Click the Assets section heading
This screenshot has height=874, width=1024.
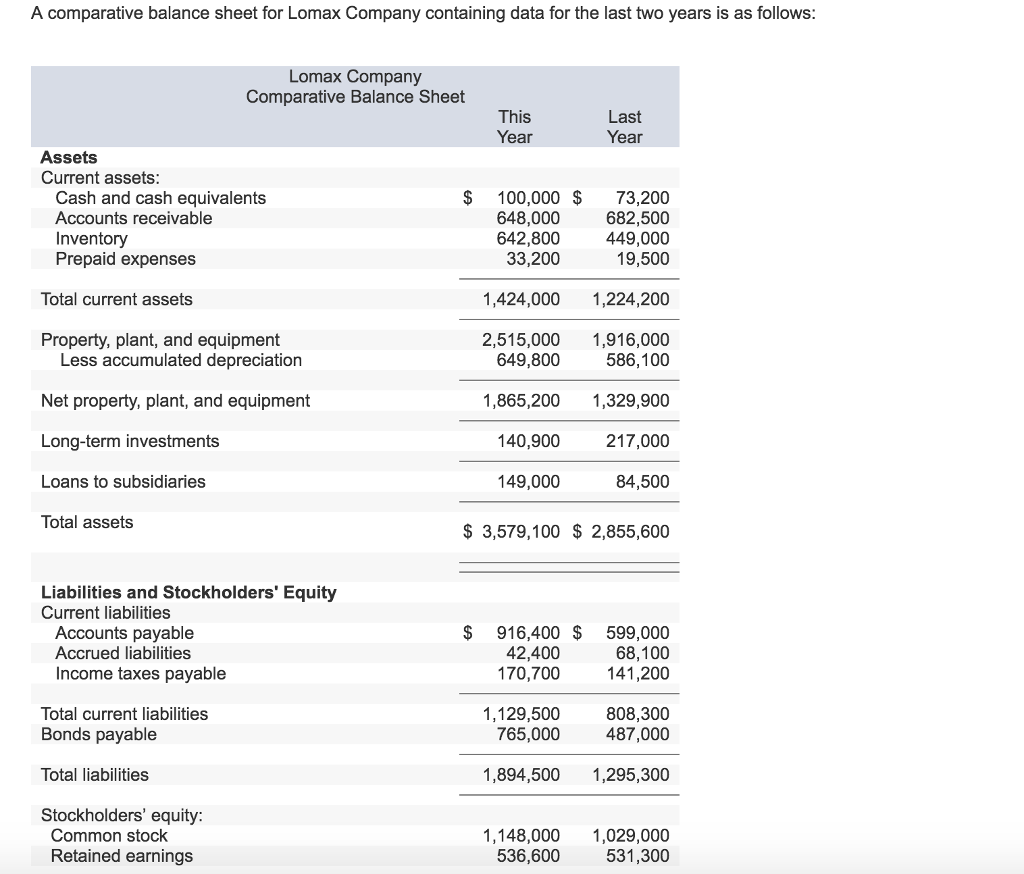68,157
